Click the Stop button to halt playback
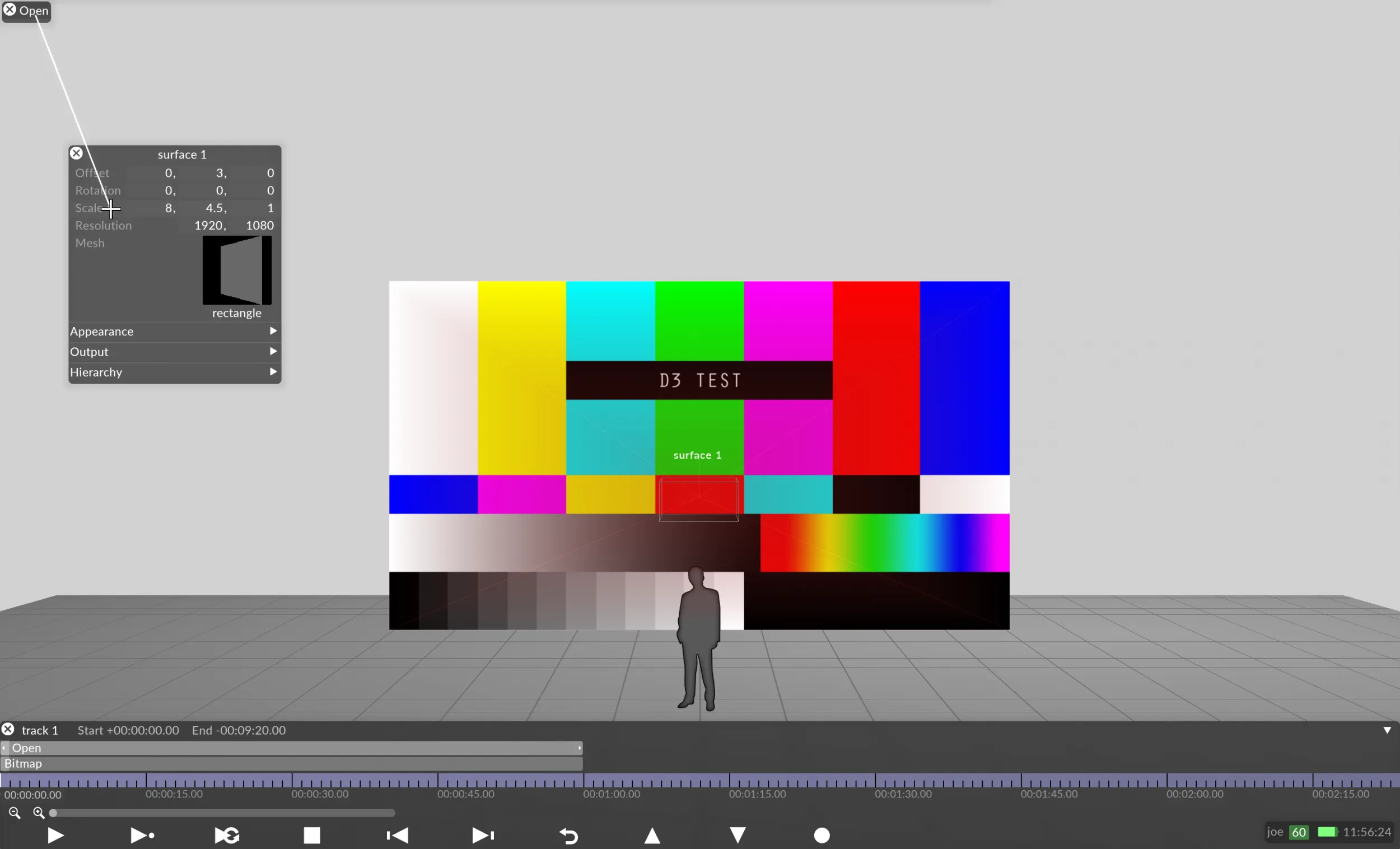1400x849 pixels. point(311,835)
